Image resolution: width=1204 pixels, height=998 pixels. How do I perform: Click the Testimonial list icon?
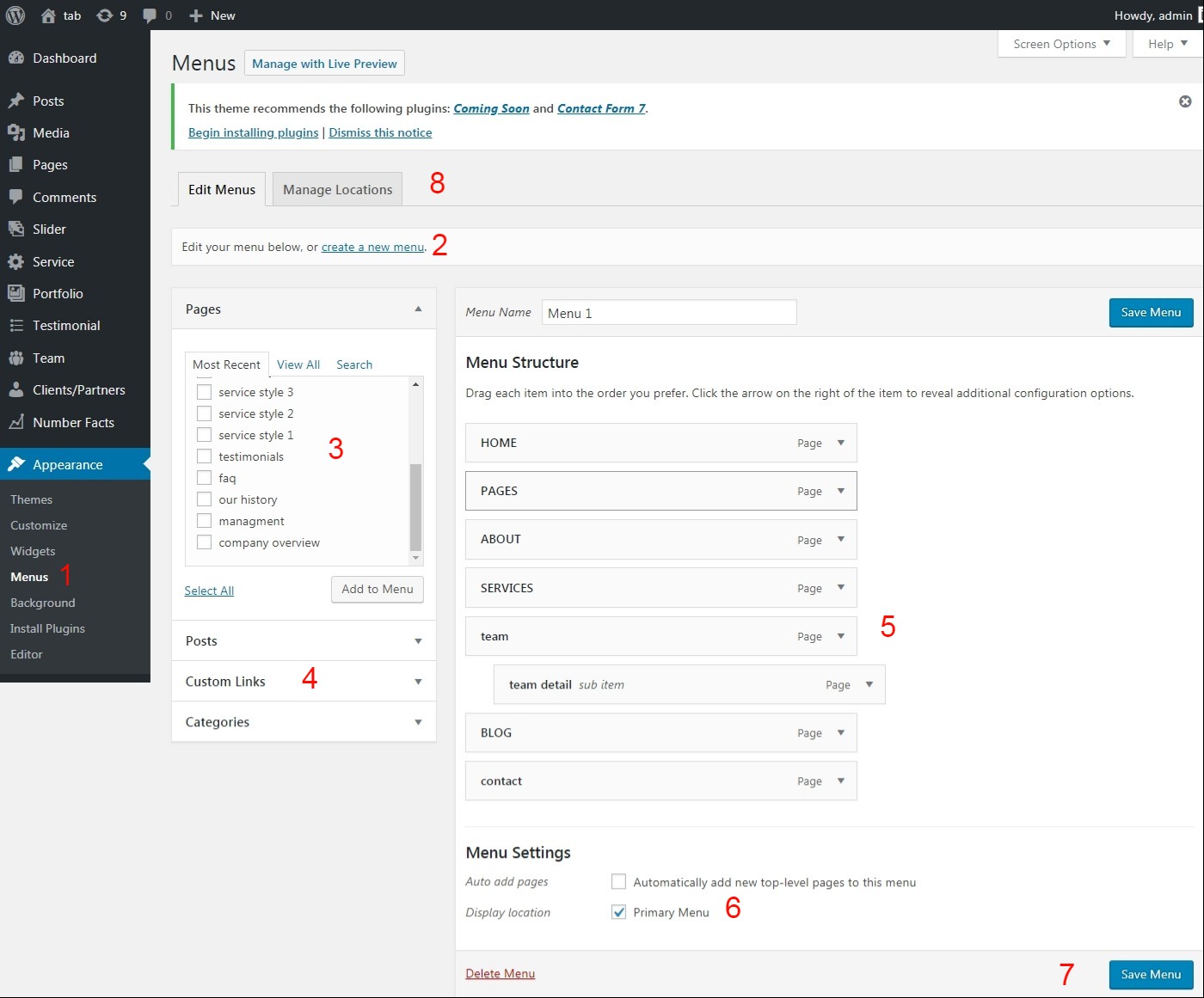click(15, 325)
